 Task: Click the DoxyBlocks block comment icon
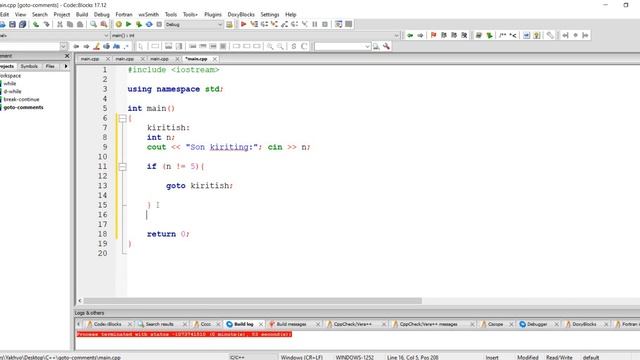[502, 36]
